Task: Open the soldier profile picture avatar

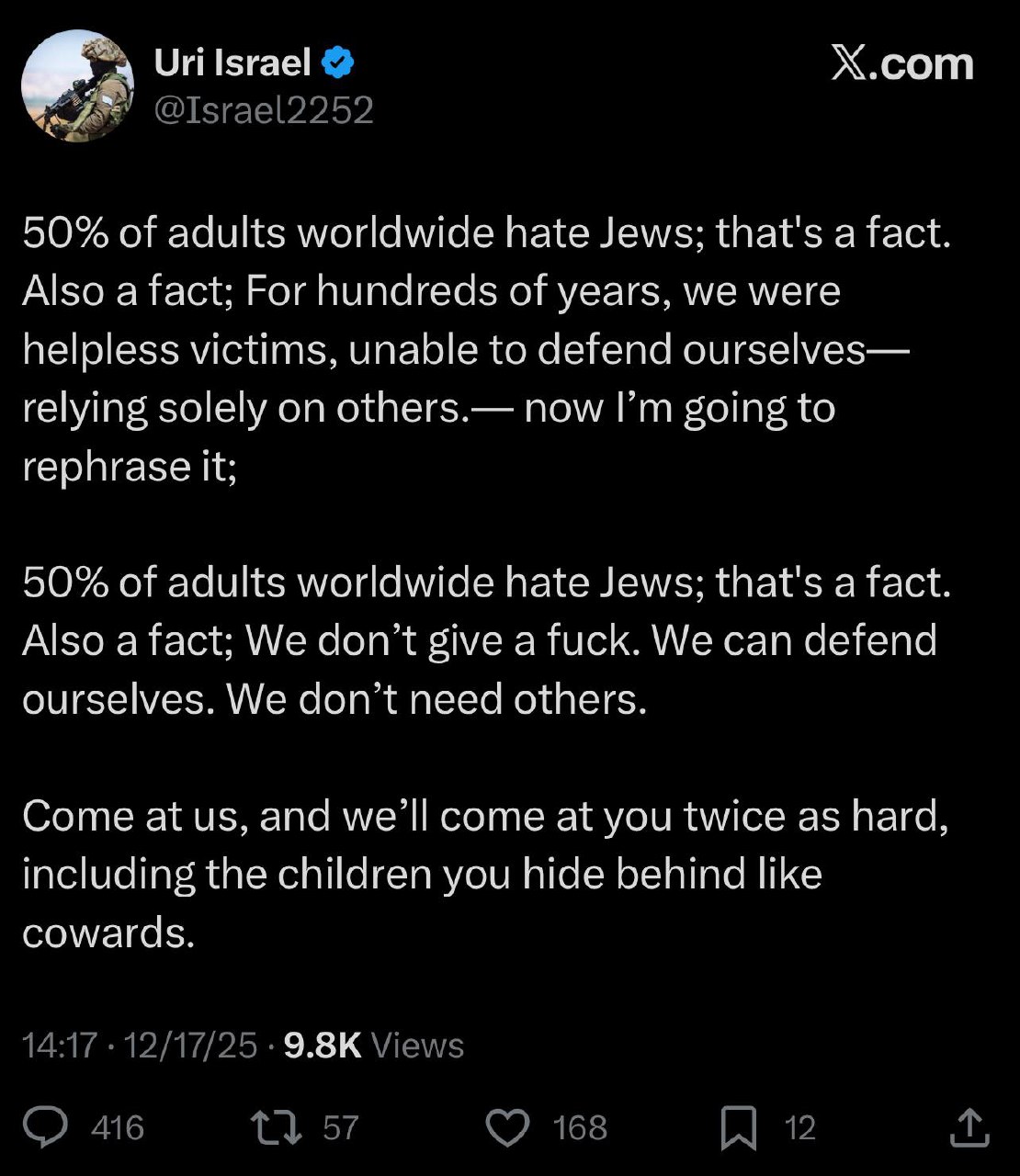Action: (77, 85)
